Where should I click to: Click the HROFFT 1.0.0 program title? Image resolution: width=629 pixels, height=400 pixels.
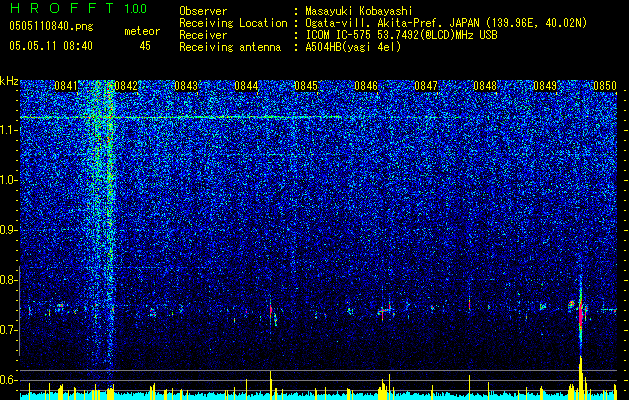point(78,8)
